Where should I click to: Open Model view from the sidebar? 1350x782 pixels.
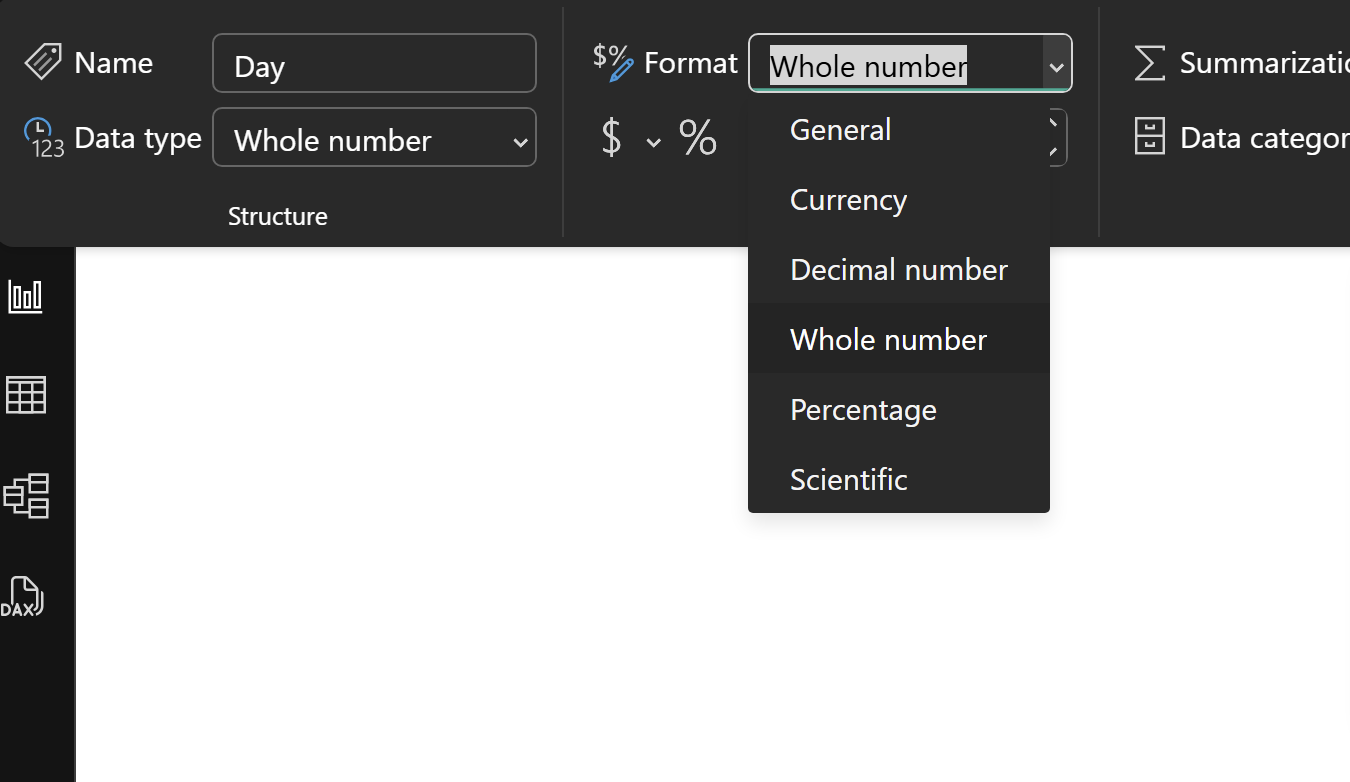pos(26,496)
